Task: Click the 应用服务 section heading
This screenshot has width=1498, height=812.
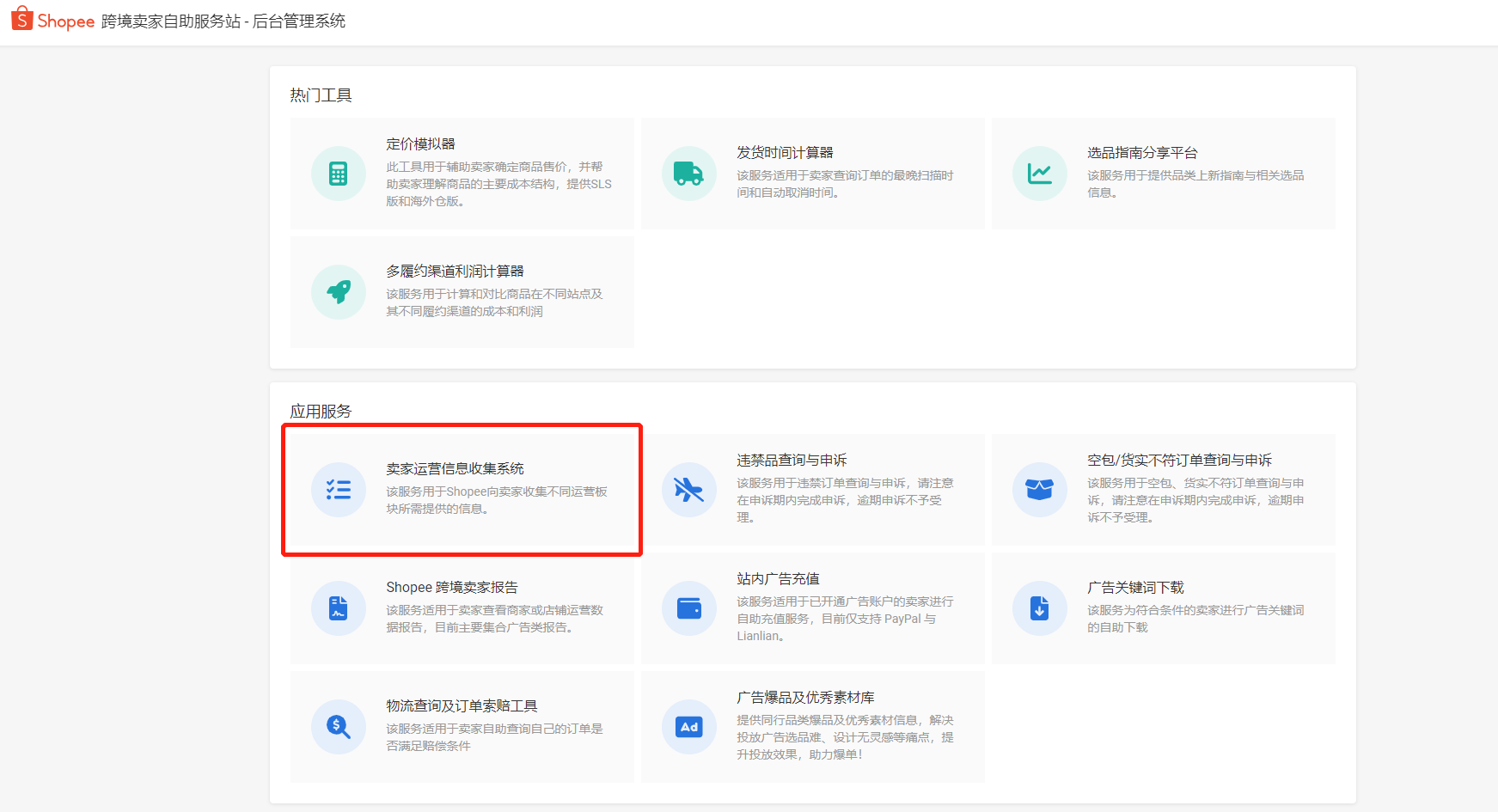Action: pos(321,412)
